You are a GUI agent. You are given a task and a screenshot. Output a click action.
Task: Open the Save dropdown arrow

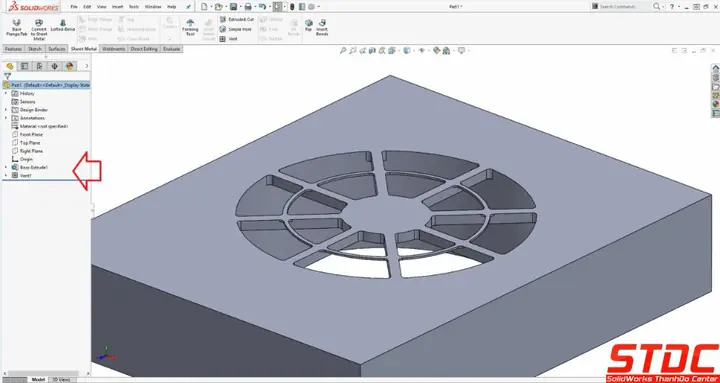click(x=240, y=7)
